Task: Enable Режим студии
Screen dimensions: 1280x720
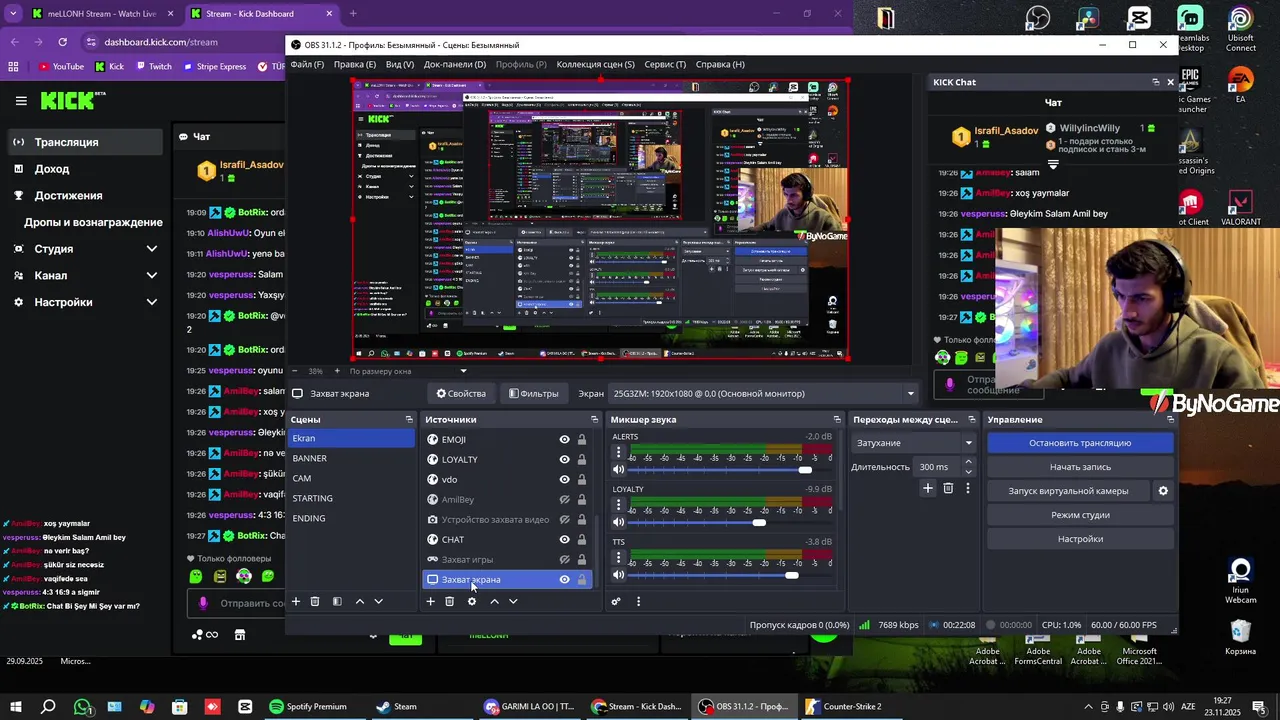Action: tap(1080, 515)
